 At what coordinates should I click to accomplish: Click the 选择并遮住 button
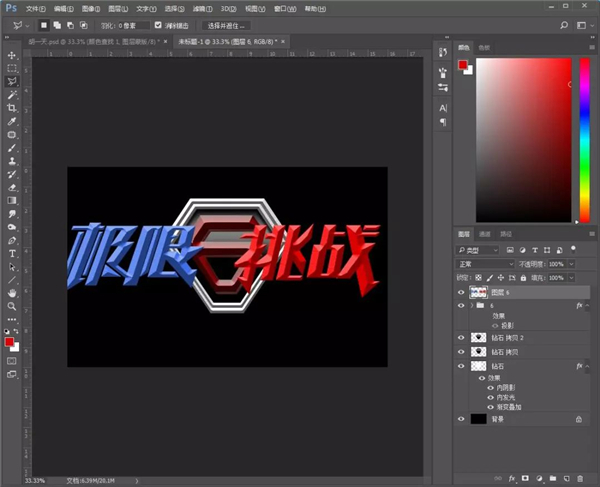click(226, 26)
